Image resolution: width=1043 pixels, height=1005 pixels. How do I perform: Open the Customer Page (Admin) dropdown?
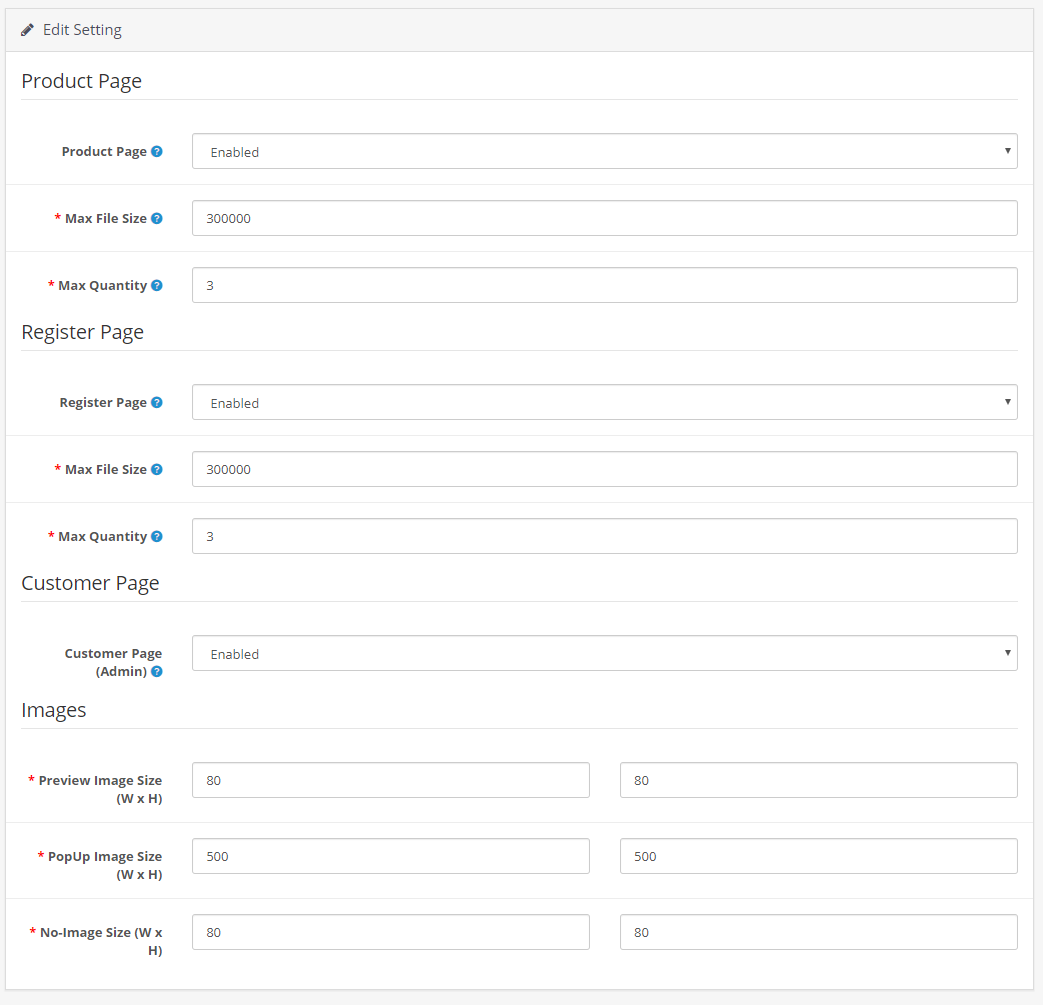click(605, 653)
